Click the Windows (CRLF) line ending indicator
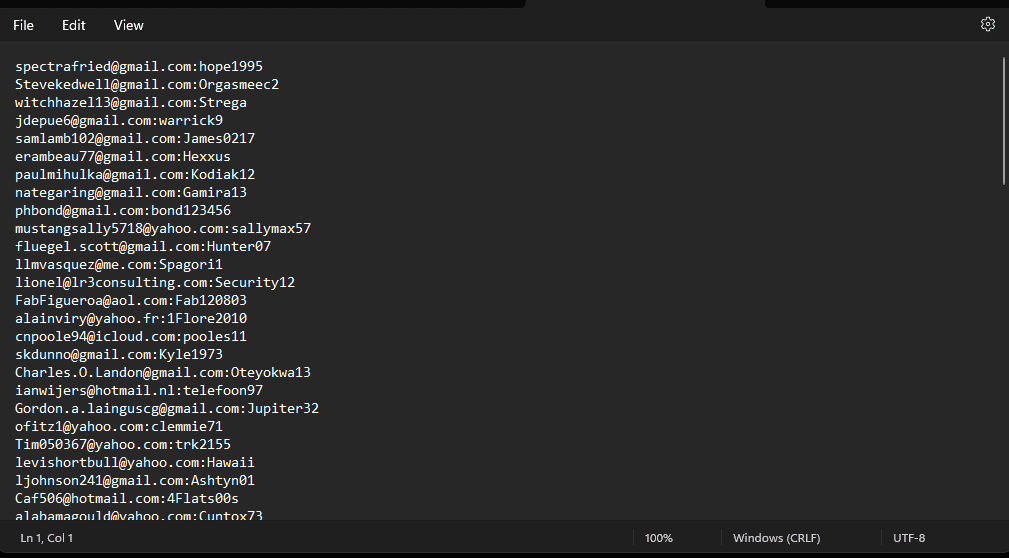The height and width of the screenshot is (558, 1009). (x=776, y=538)
